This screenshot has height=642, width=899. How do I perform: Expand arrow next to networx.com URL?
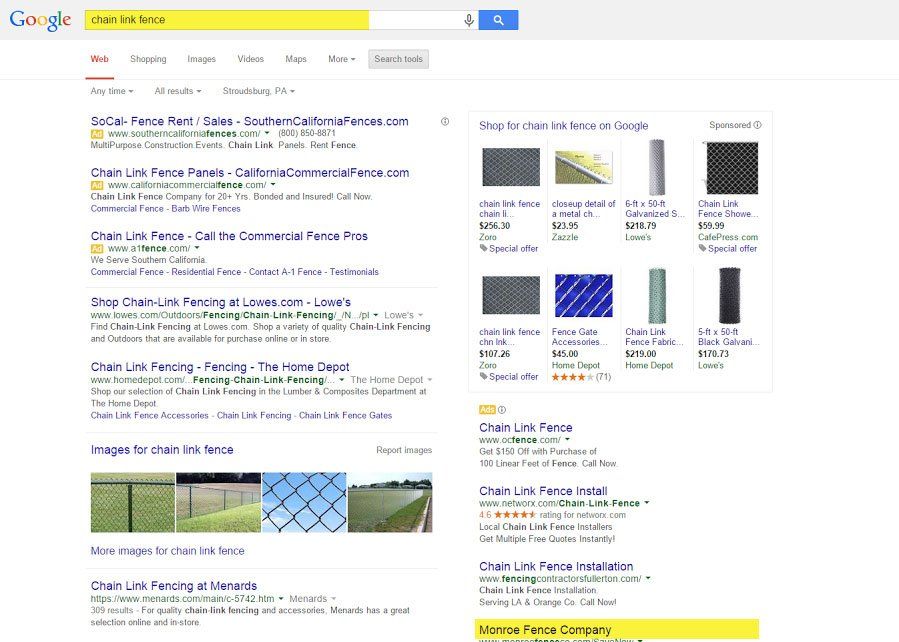pyautogui.click(x=647, y=503)
